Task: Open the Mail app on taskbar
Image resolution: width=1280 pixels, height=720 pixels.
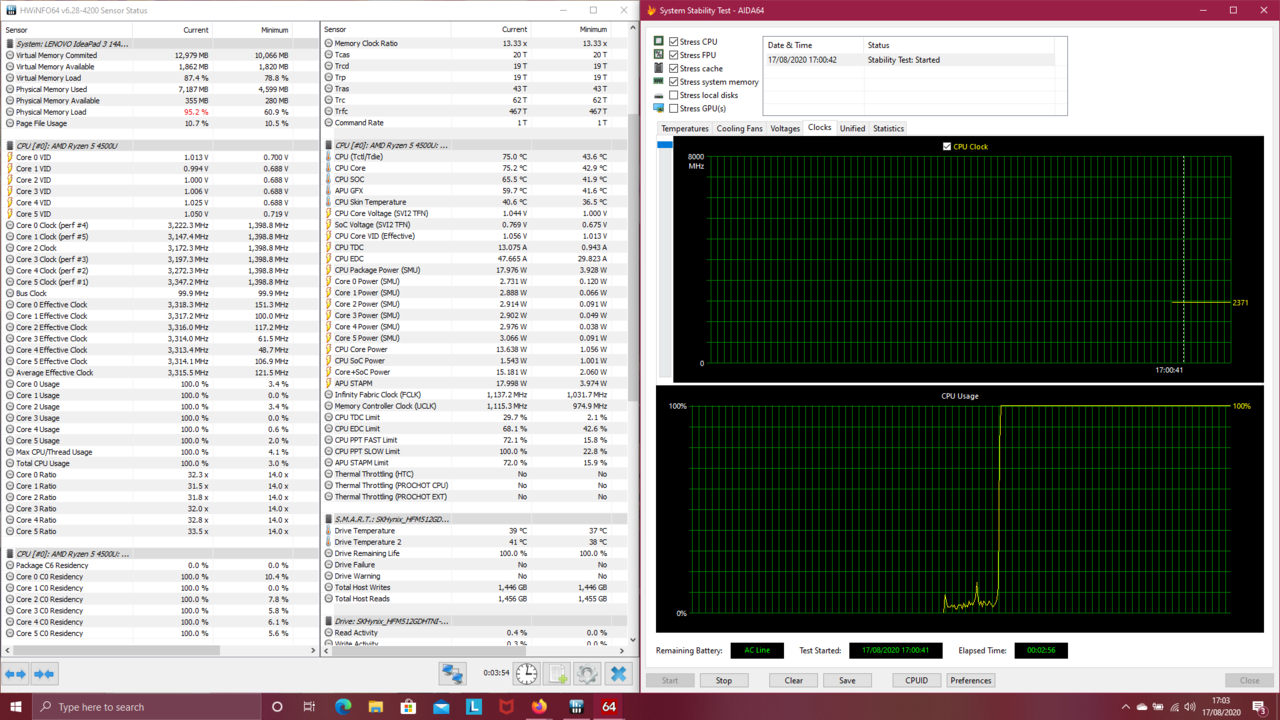Action: tap(441, 706)
